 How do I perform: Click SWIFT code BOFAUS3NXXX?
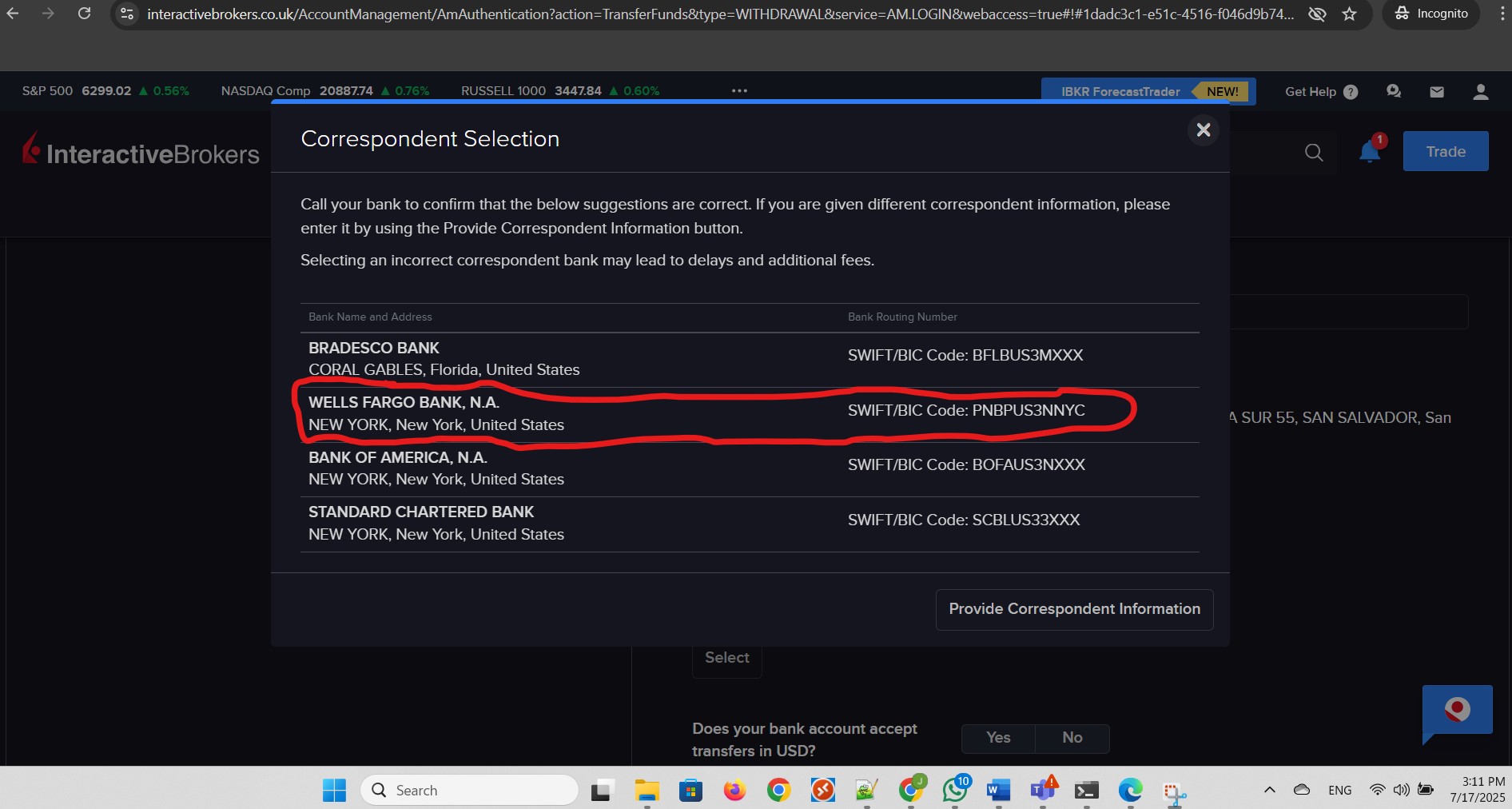1028,464
